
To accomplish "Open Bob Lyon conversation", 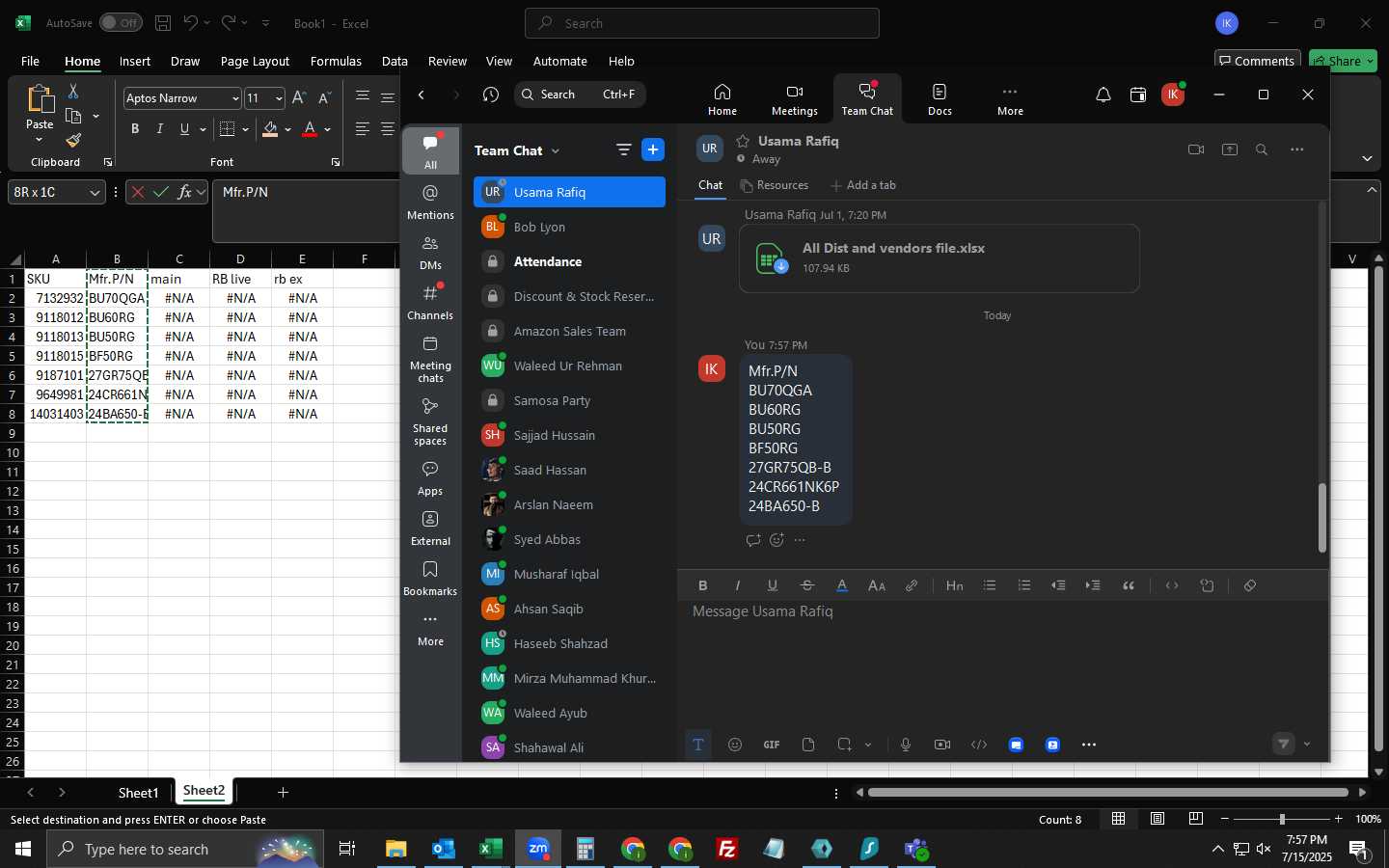I will [x=569, y=227].
